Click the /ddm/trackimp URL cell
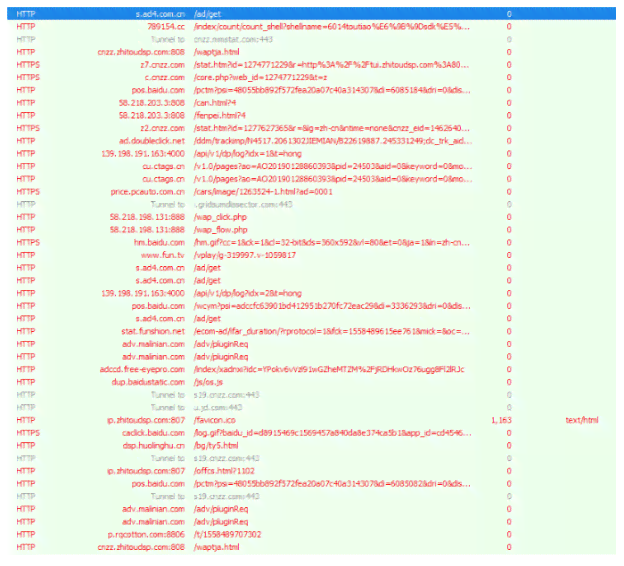The image size is (624, 566). point(333,141)
